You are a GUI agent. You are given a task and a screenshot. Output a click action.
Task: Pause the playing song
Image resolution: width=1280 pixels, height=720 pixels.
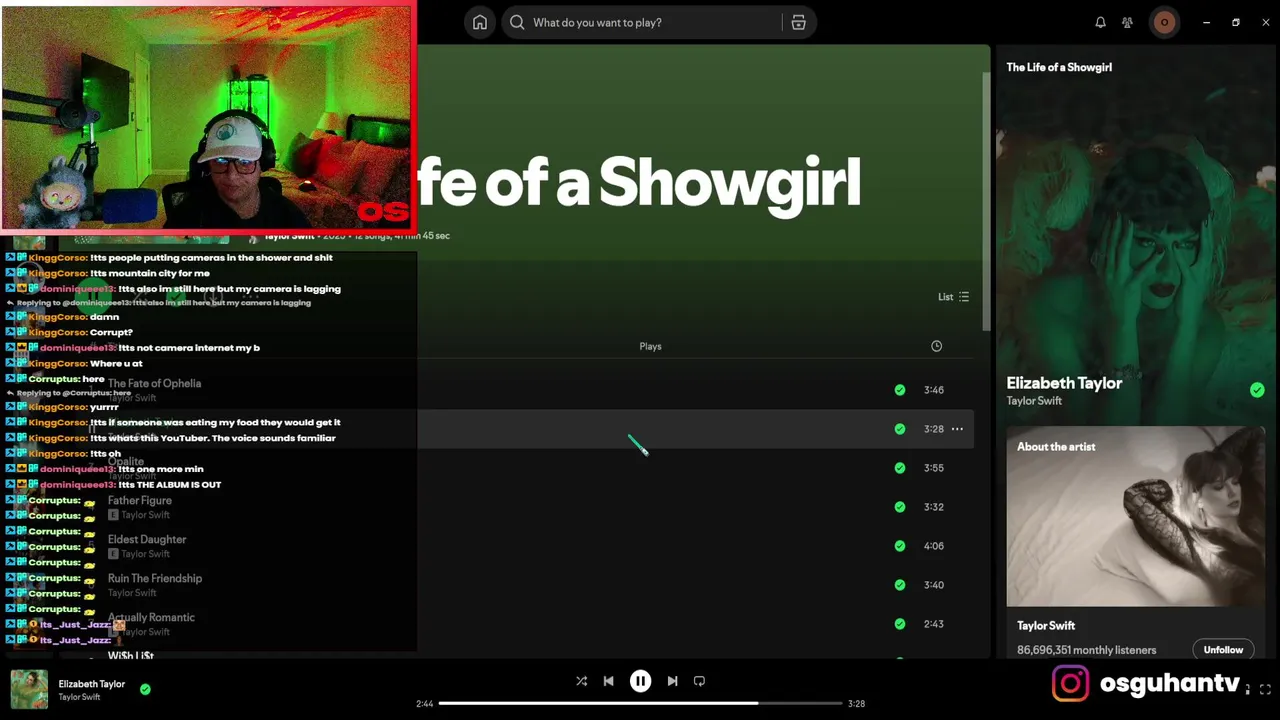pos(640,681)
